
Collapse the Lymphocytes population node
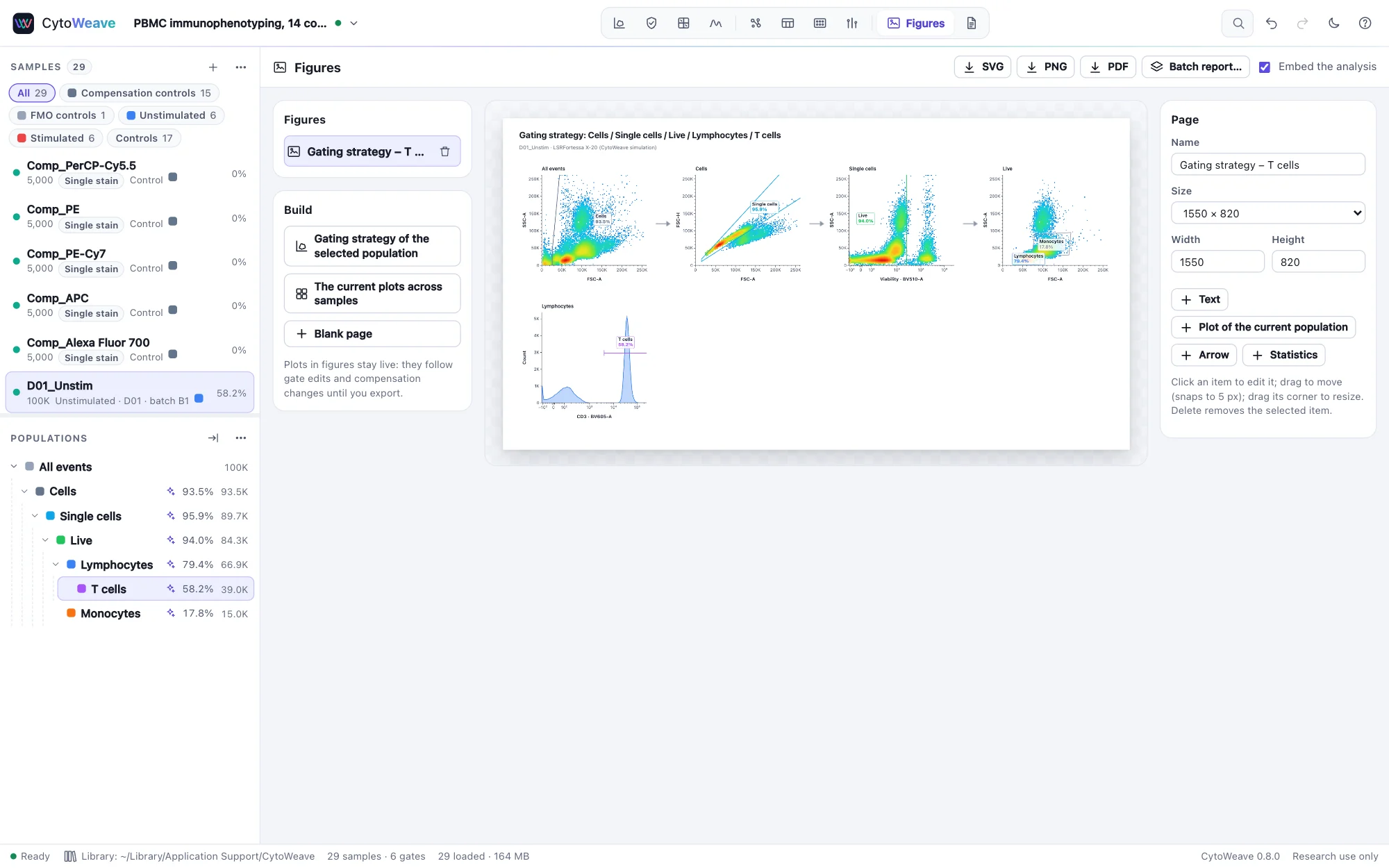tap(56, 565)
